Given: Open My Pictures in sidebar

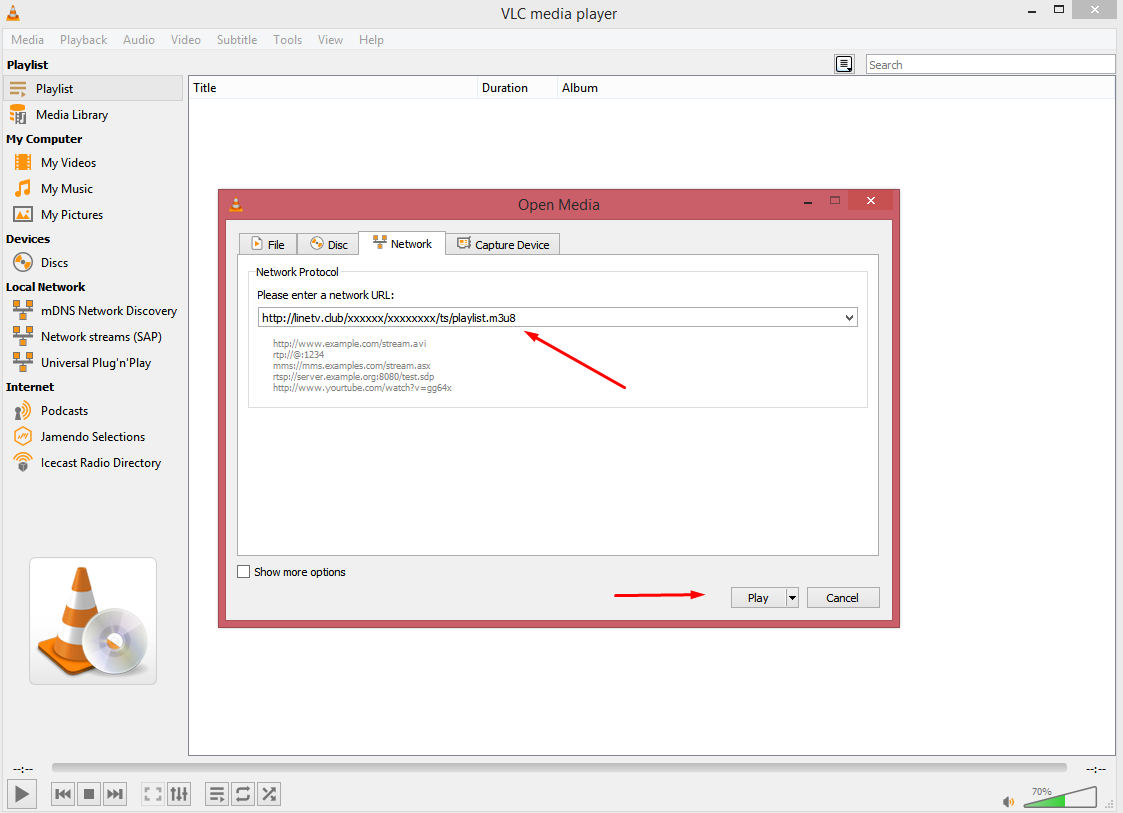Looking at the screenshot, I should (93, 214).
